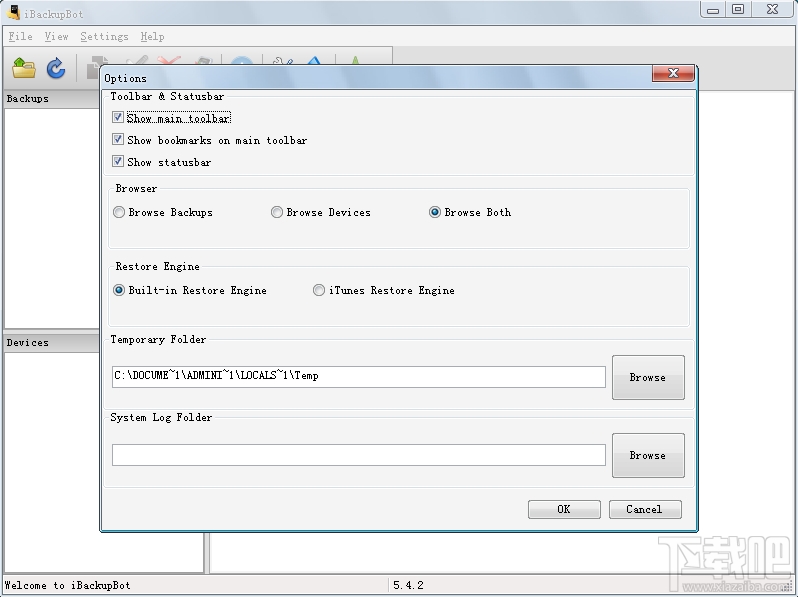Viewport: 798px width, 597px height.
Task: Cancel the Options dialog
Action: click(x=645, y=509)
